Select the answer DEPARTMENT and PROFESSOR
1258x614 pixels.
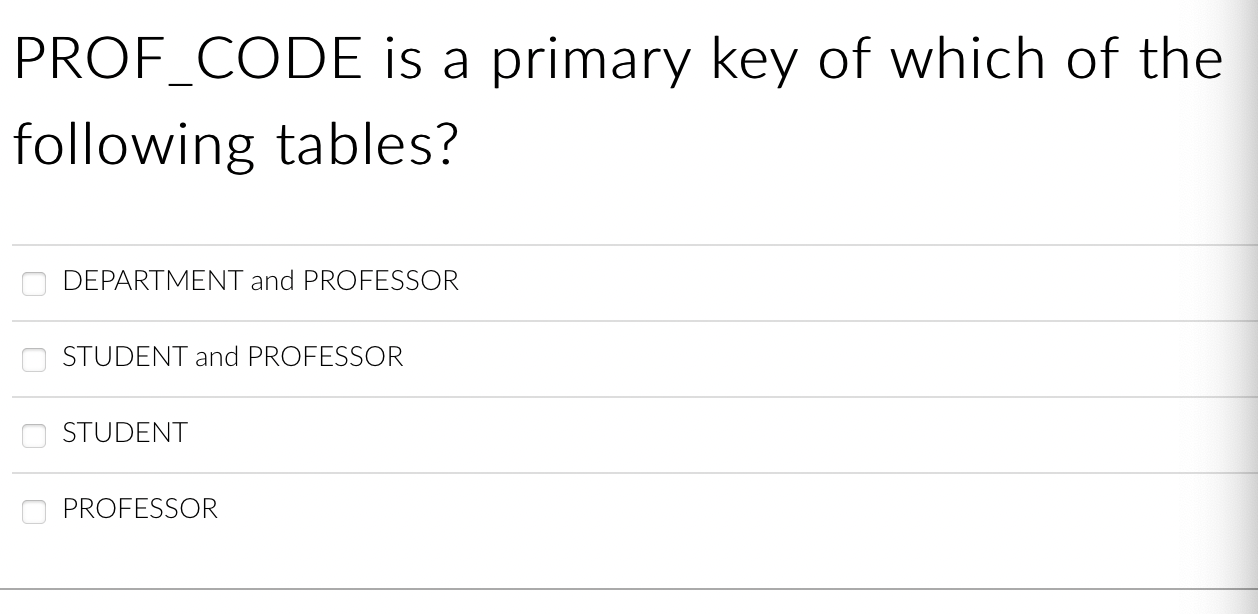[260, 281]
